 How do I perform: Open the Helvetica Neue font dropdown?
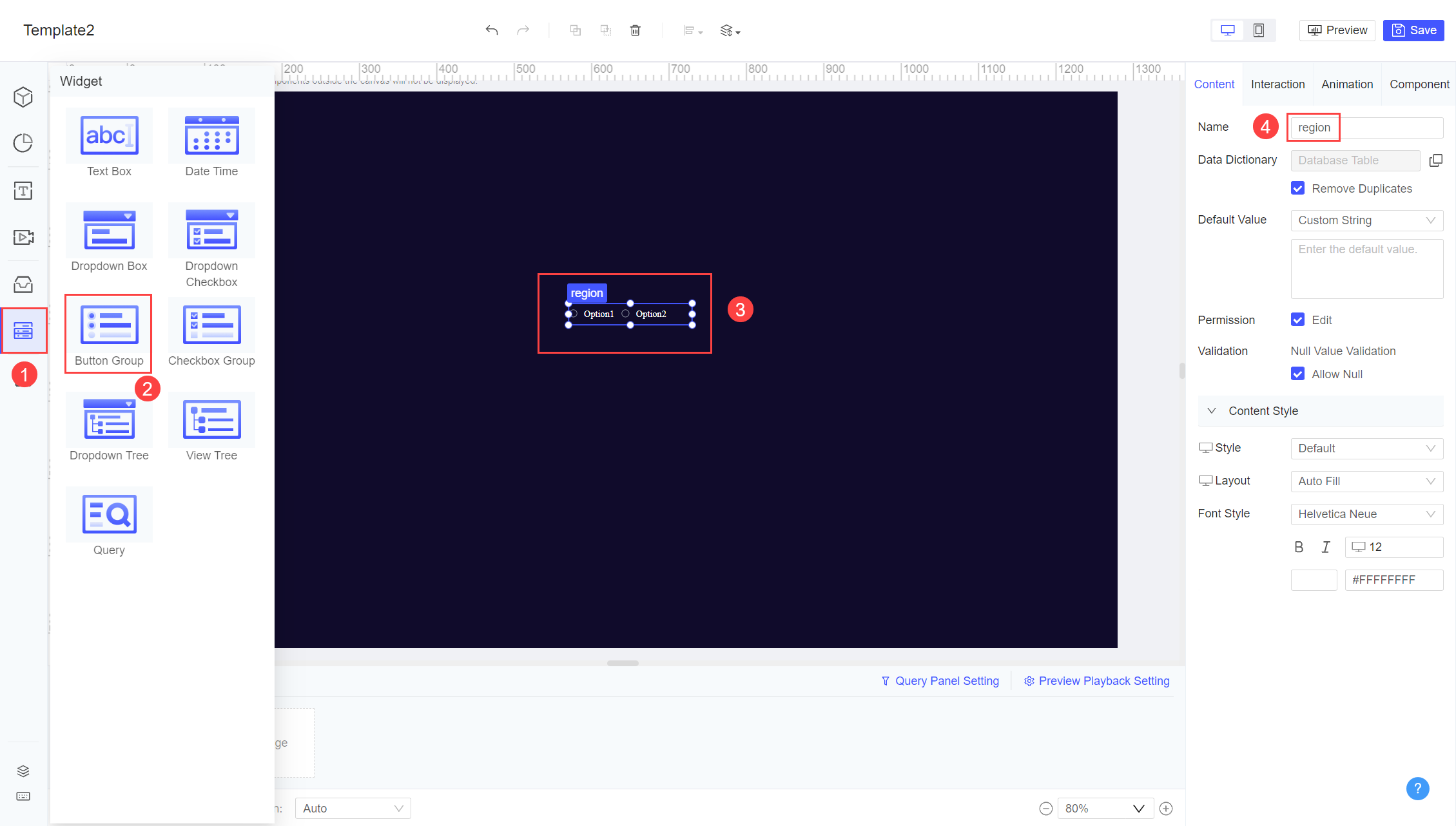coord(1366,514)
